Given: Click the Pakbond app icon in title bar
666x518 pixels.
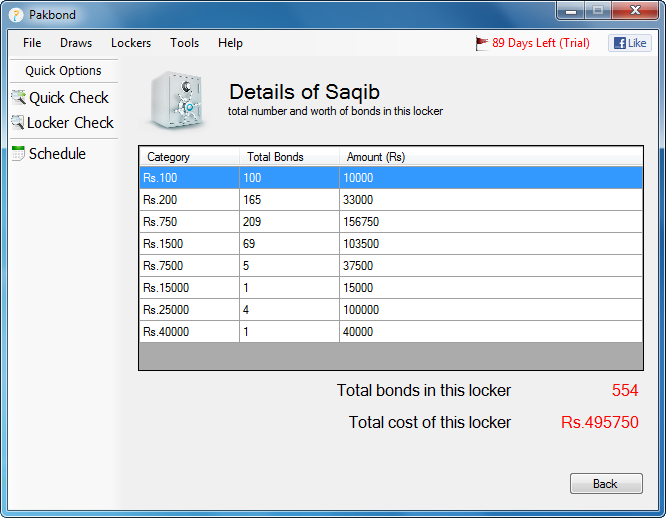Looking at the screenshot, I should coord(16,15).
